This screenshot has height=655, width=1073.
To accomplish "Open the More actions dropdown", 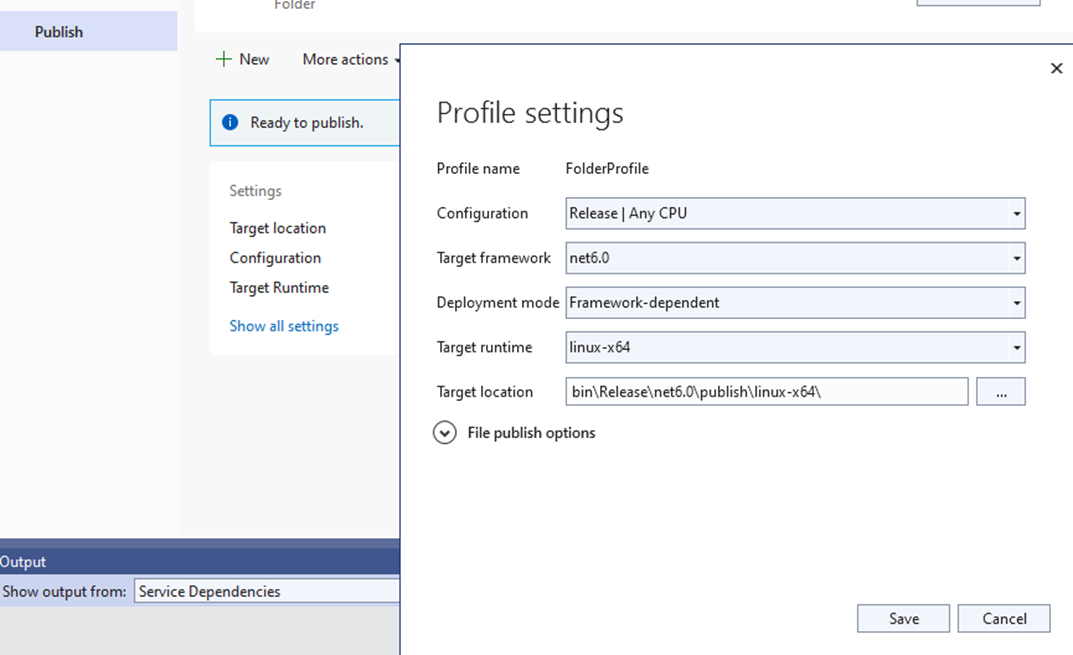I will (x=351, y=60).
